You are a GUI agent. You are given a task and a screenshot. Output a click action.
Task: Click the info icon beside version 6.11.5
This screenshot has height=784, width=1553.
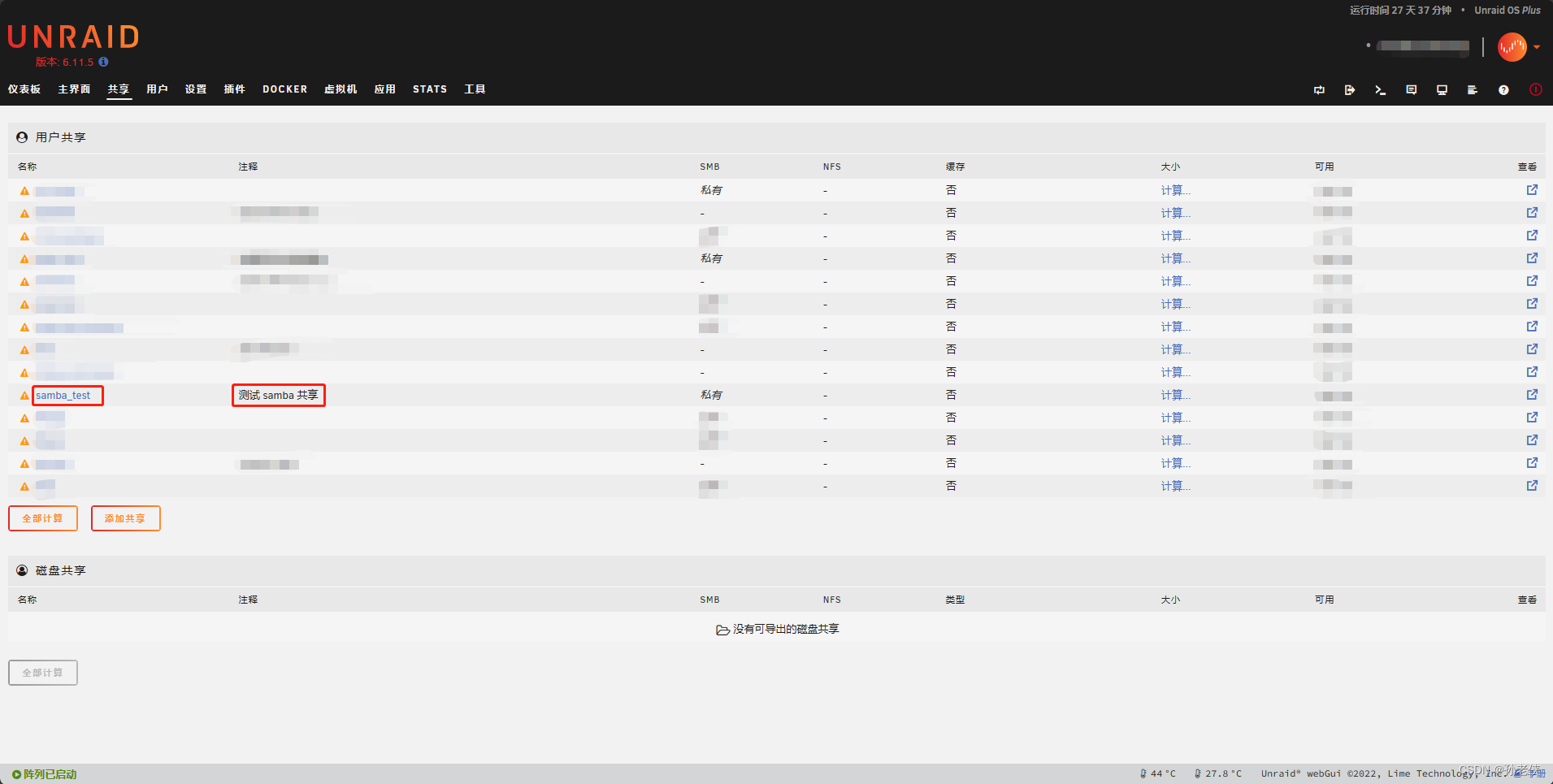point(103,62)
